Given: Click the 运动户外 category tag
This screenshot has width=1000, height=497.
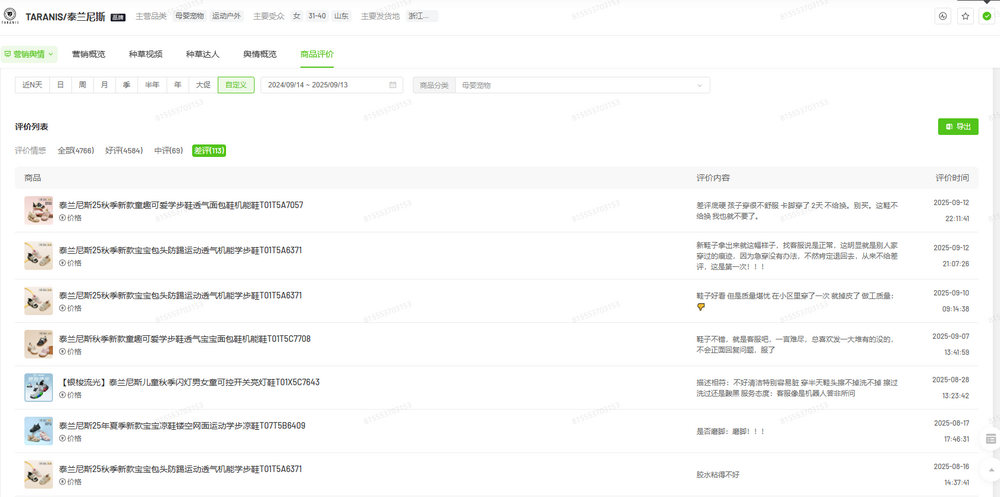Looking at the screenshot, I should tap(226, 16).
